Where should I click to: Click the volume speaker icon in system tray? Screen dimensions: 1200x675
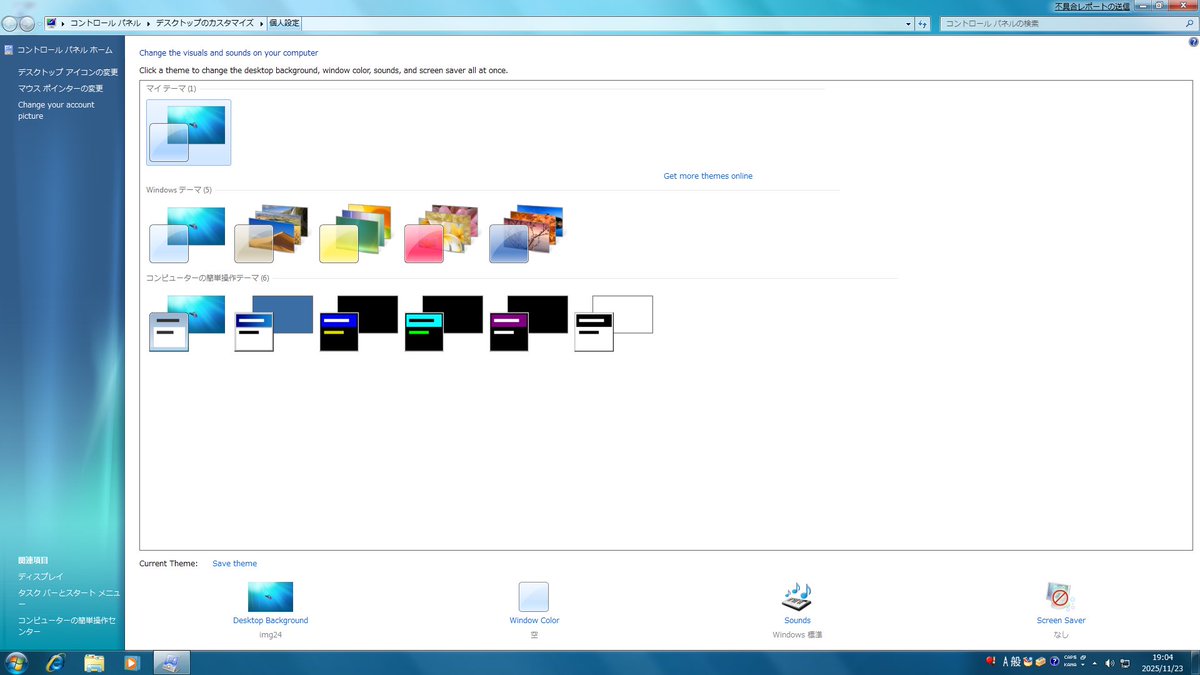point(1109,663)
